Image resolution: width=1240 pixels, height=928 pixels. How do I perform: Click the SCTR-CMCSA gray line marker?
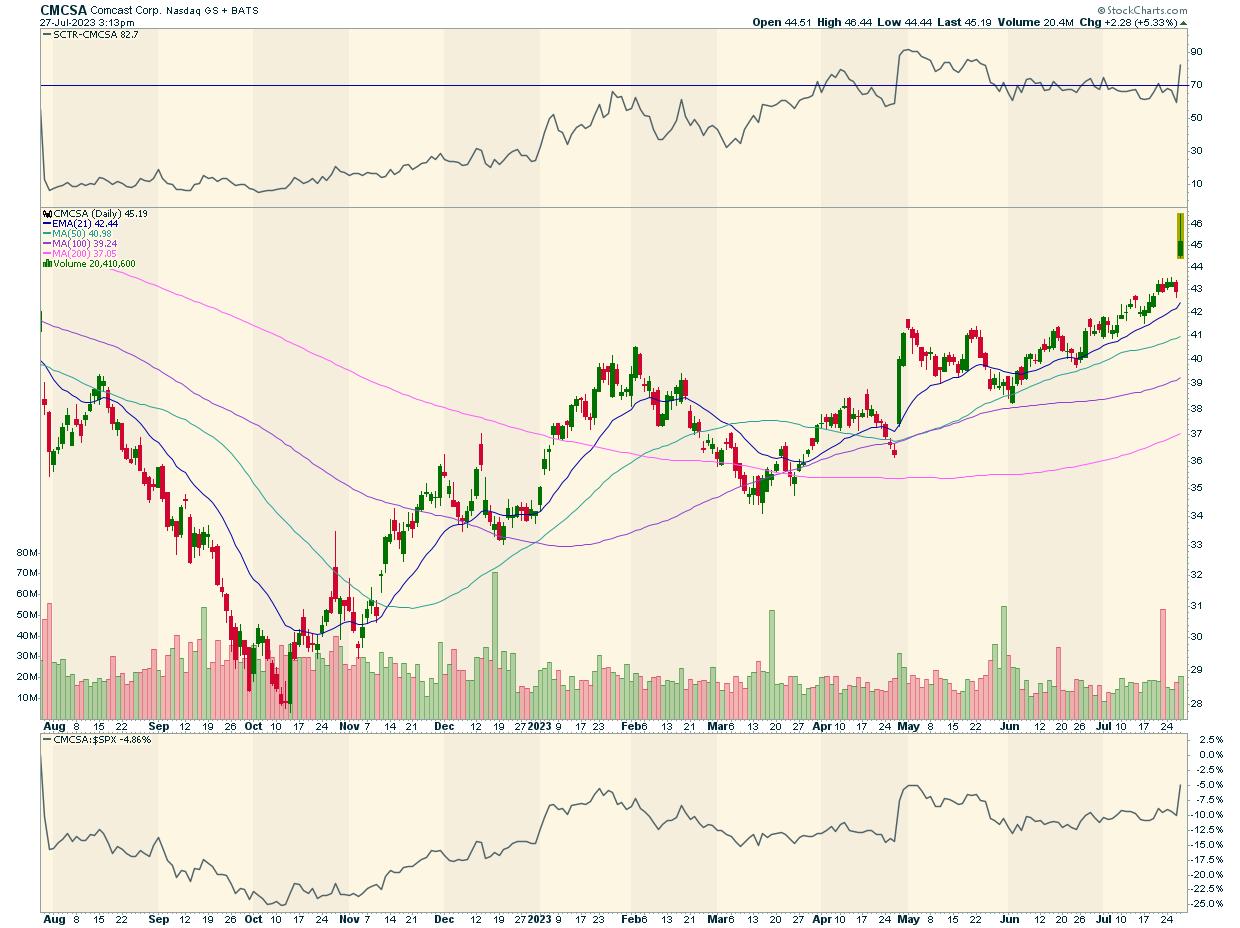tap(46, 34)
